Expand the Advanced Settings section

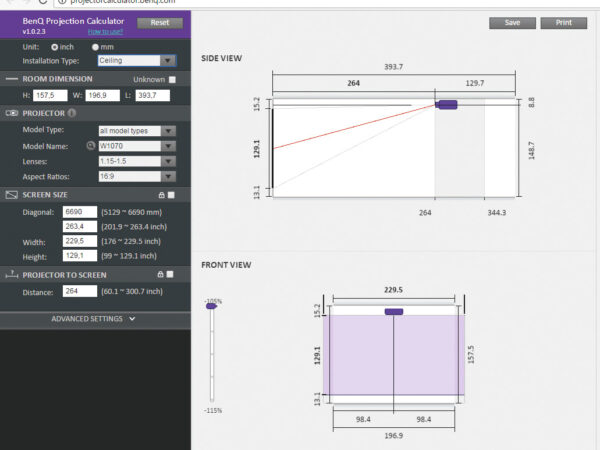coord(93,319)
